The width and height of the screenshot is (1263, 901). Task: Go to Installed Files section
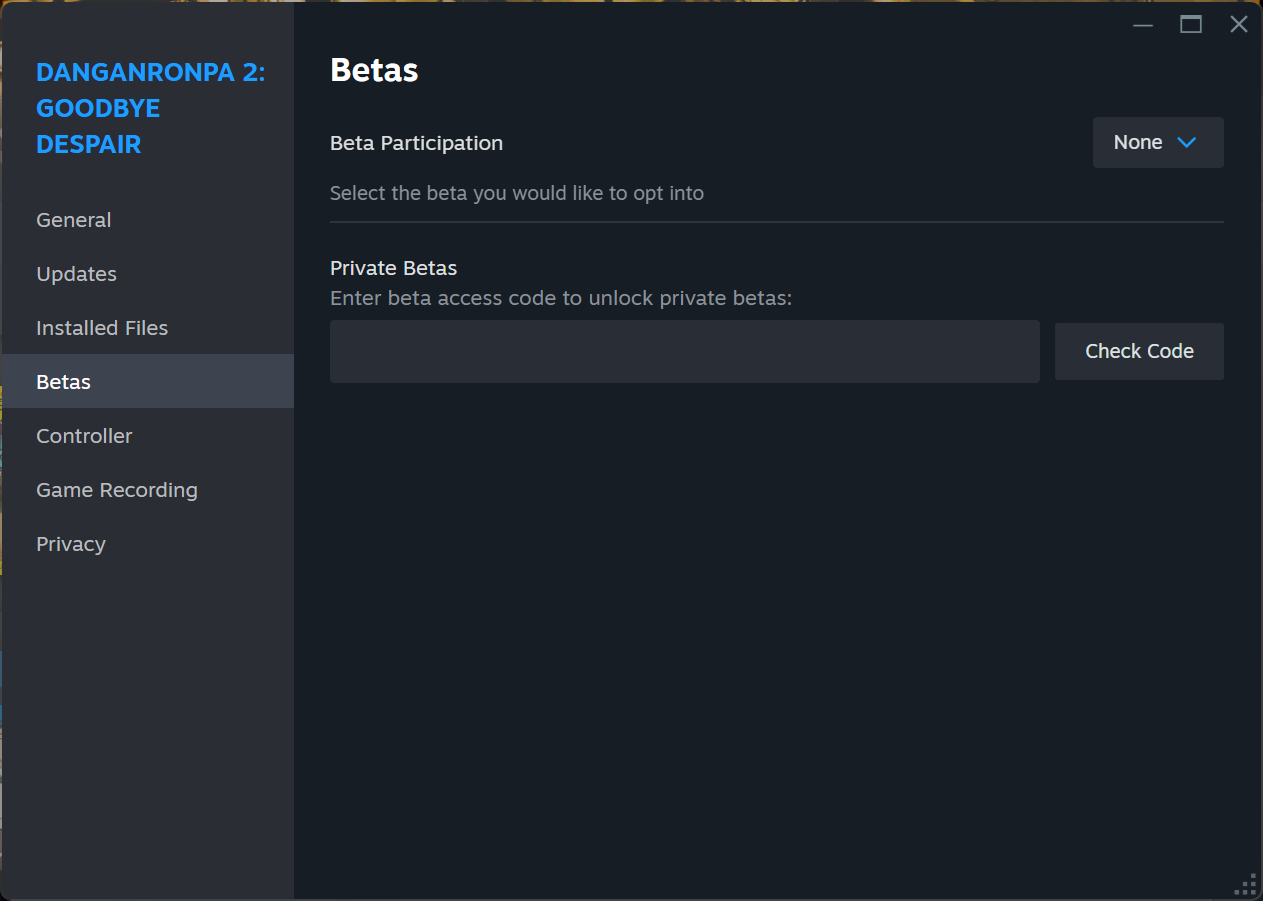(x=102, y=328)
